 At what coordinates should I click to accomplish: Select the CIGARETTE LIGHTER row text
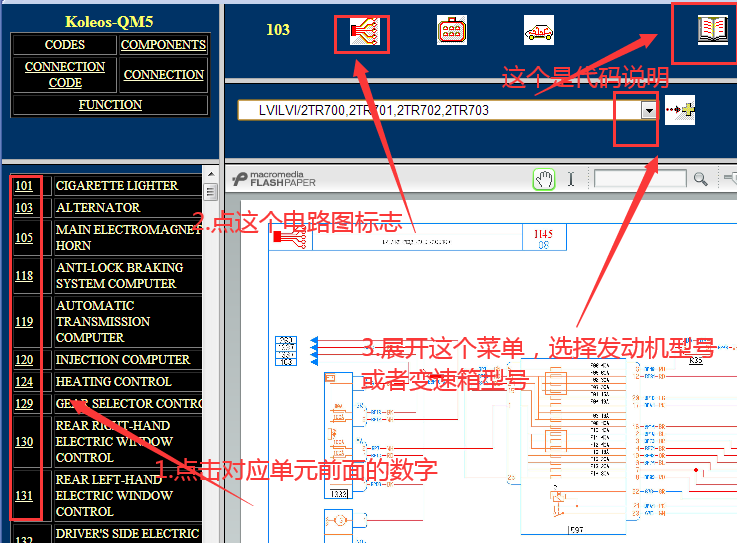click(117, 186)
